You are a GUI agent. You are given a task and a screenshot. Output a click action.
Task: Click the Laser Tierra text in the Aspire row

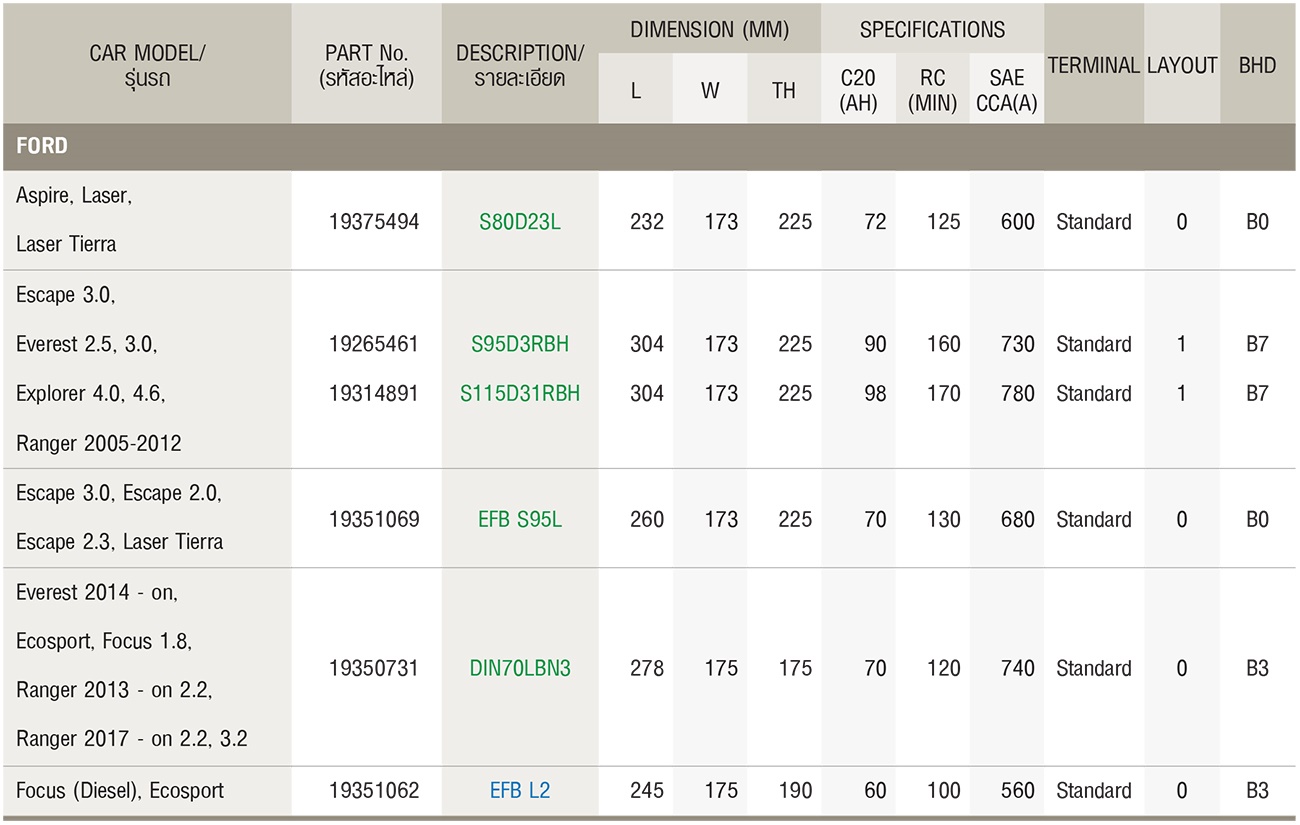coord(66,244)
